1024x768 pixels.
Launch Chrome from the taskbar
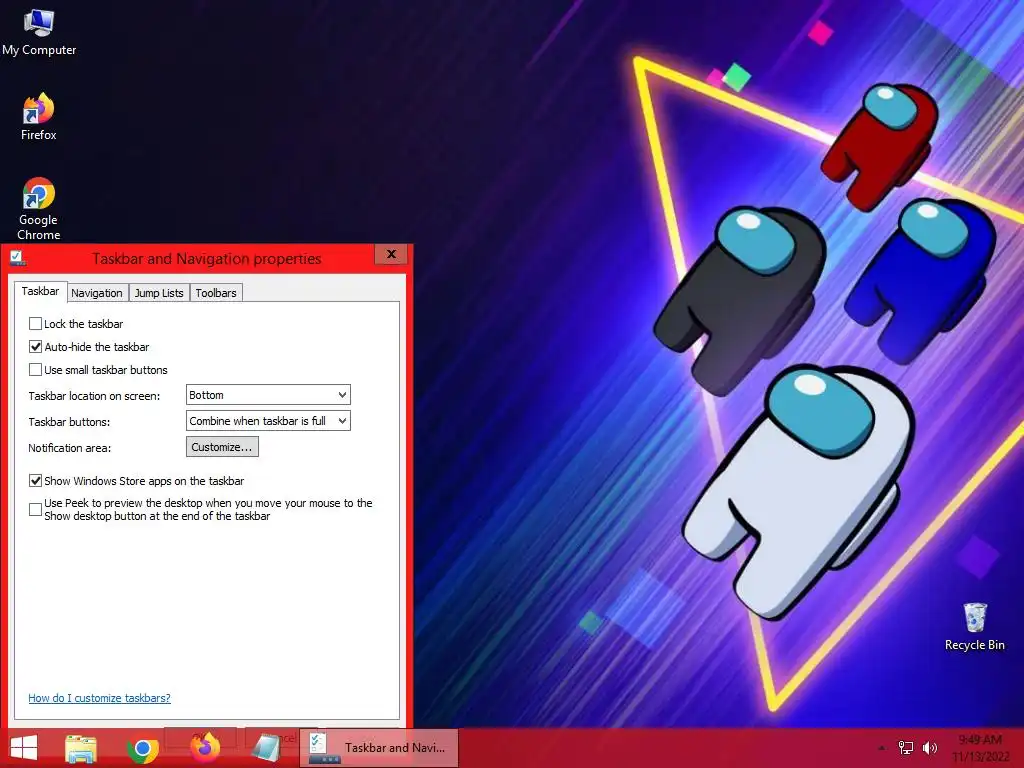[142, 748]
